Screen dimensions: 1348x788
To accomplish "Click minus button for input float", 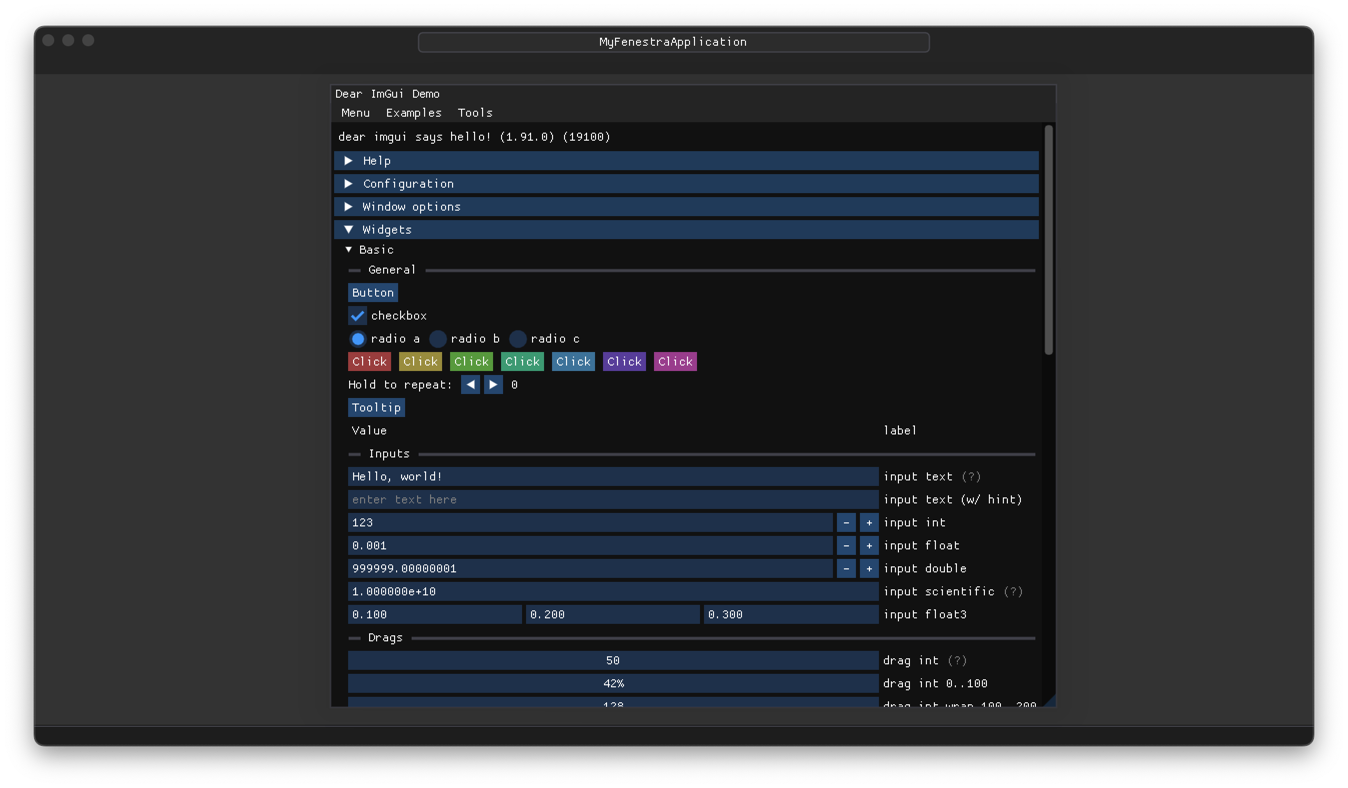I will tap(846, 545).
